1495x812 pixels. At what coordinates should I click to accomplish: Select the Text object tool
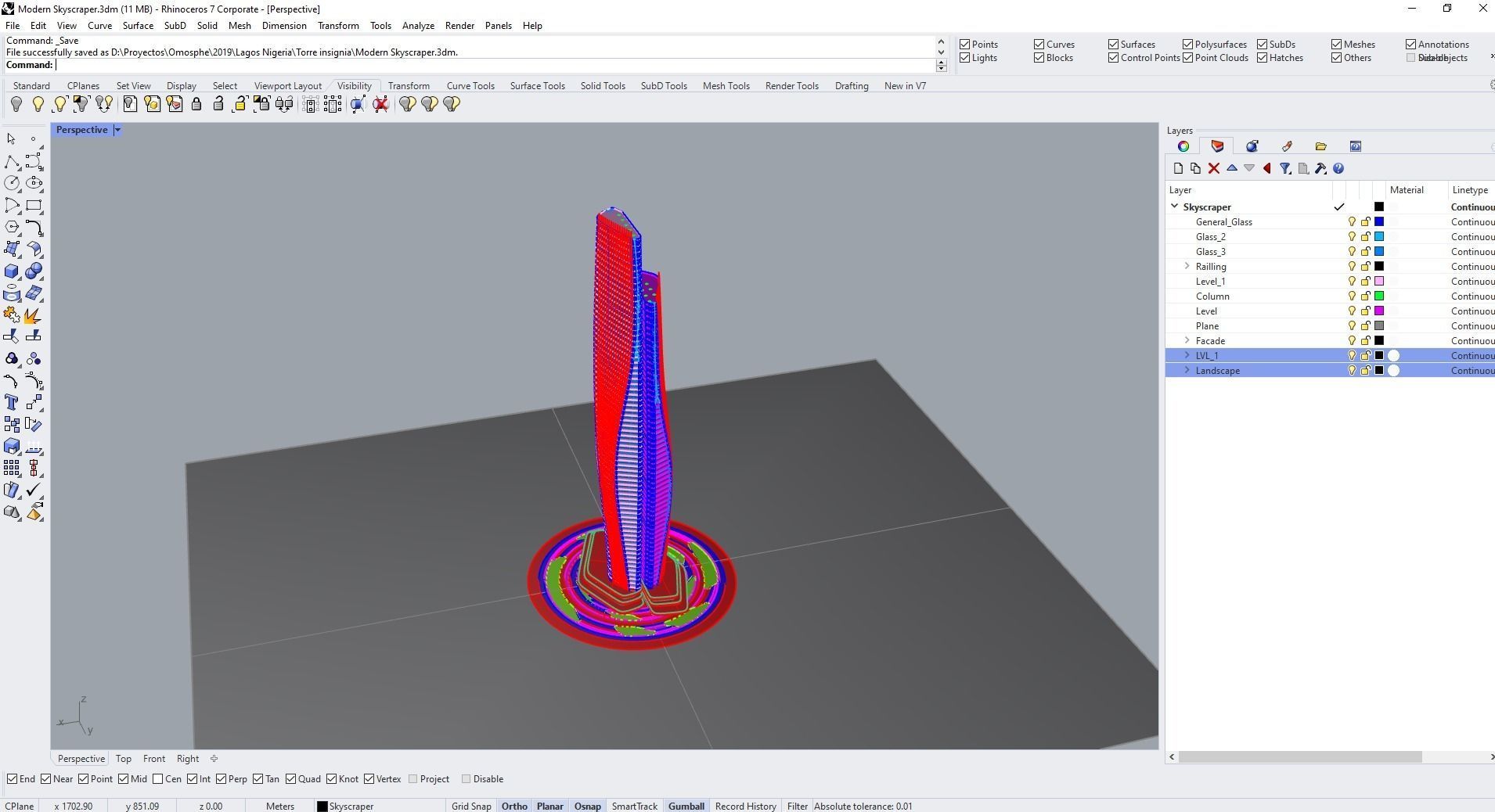coord(12,403)
